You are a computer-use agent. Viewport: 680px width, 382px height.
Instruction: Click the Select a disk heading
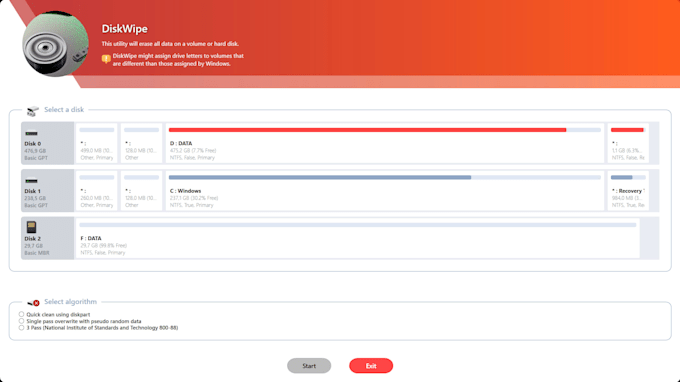[64, 110]
